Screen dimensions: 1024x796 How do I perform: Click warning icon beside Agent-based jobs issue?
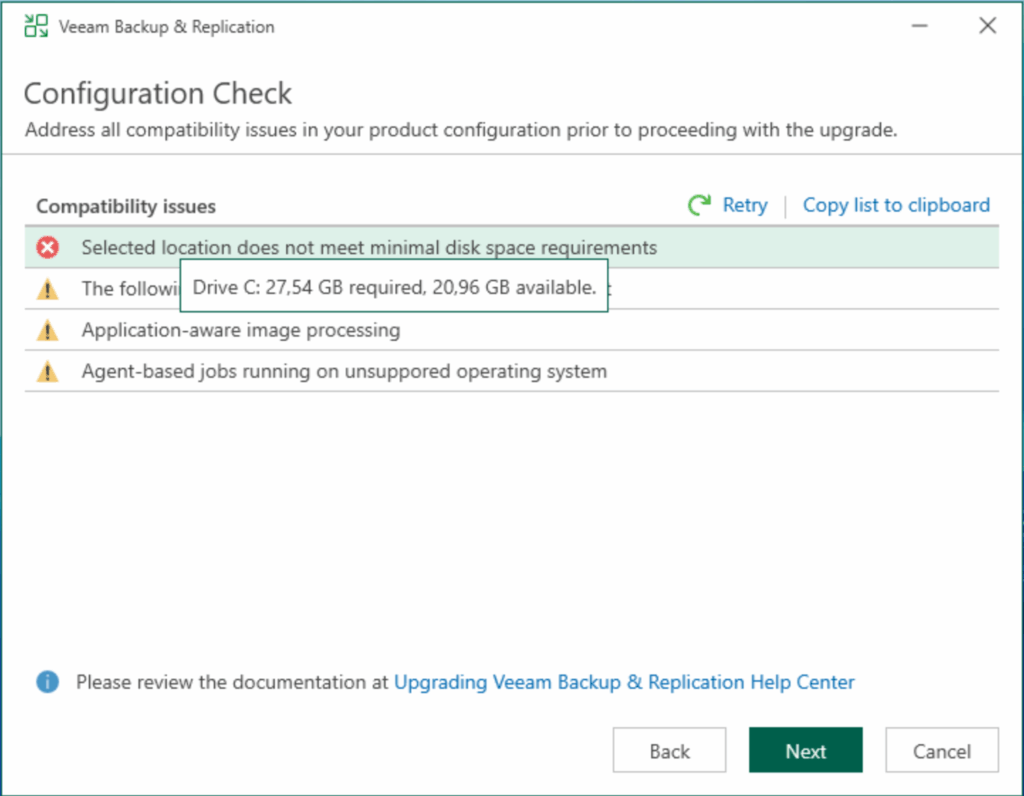(x=48, y=372)
